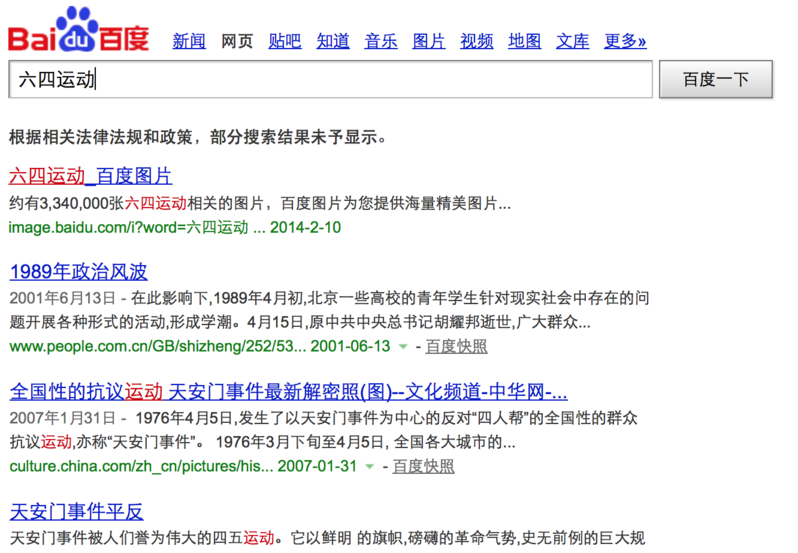Switch to 图片 image search
The height and width of the screenshot is (553, 798).
(429, 41)
